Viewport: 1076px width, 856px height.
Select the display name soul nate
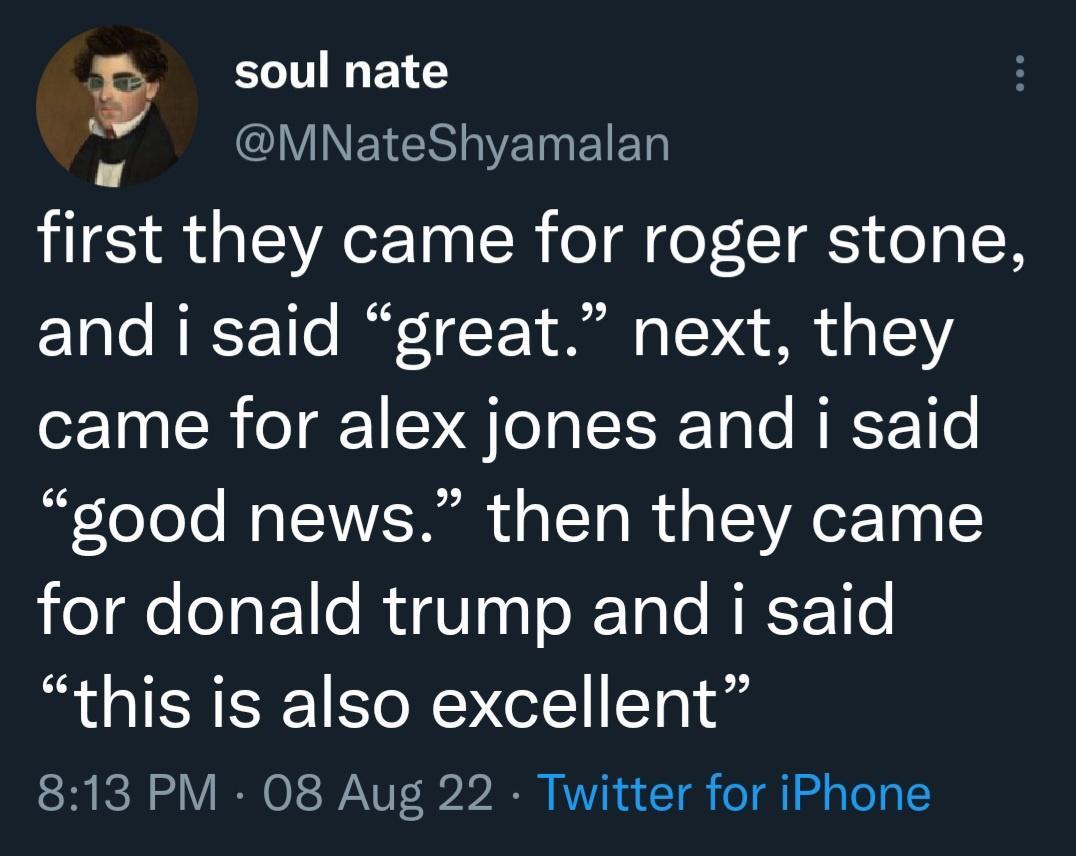tap(341, 72)
